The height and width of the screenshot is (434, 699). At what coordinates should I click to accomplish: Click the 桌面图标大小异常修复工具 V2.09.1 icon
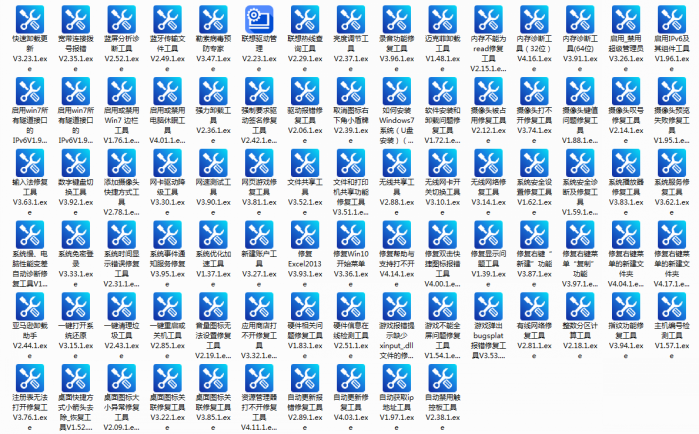(x=122, y=378)
